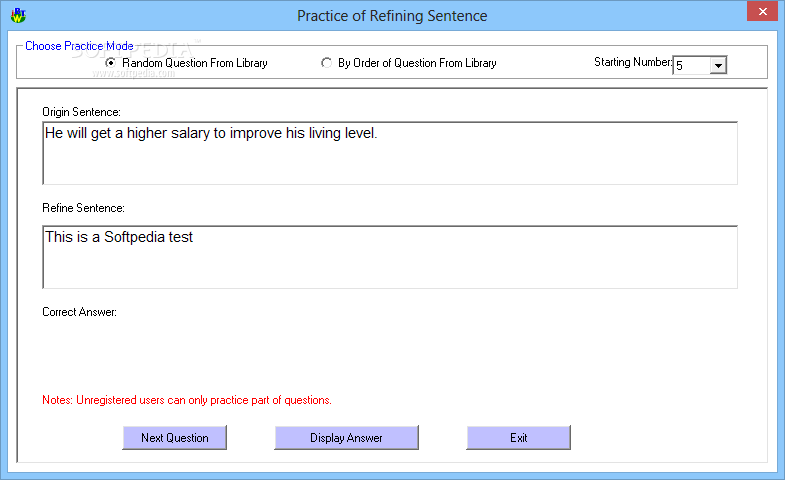The height and width of the screenshot is (480, 785).
Task: Click the 'This is a Softpedia test' text
Action: pyautogui.click(x=119, y=237)
